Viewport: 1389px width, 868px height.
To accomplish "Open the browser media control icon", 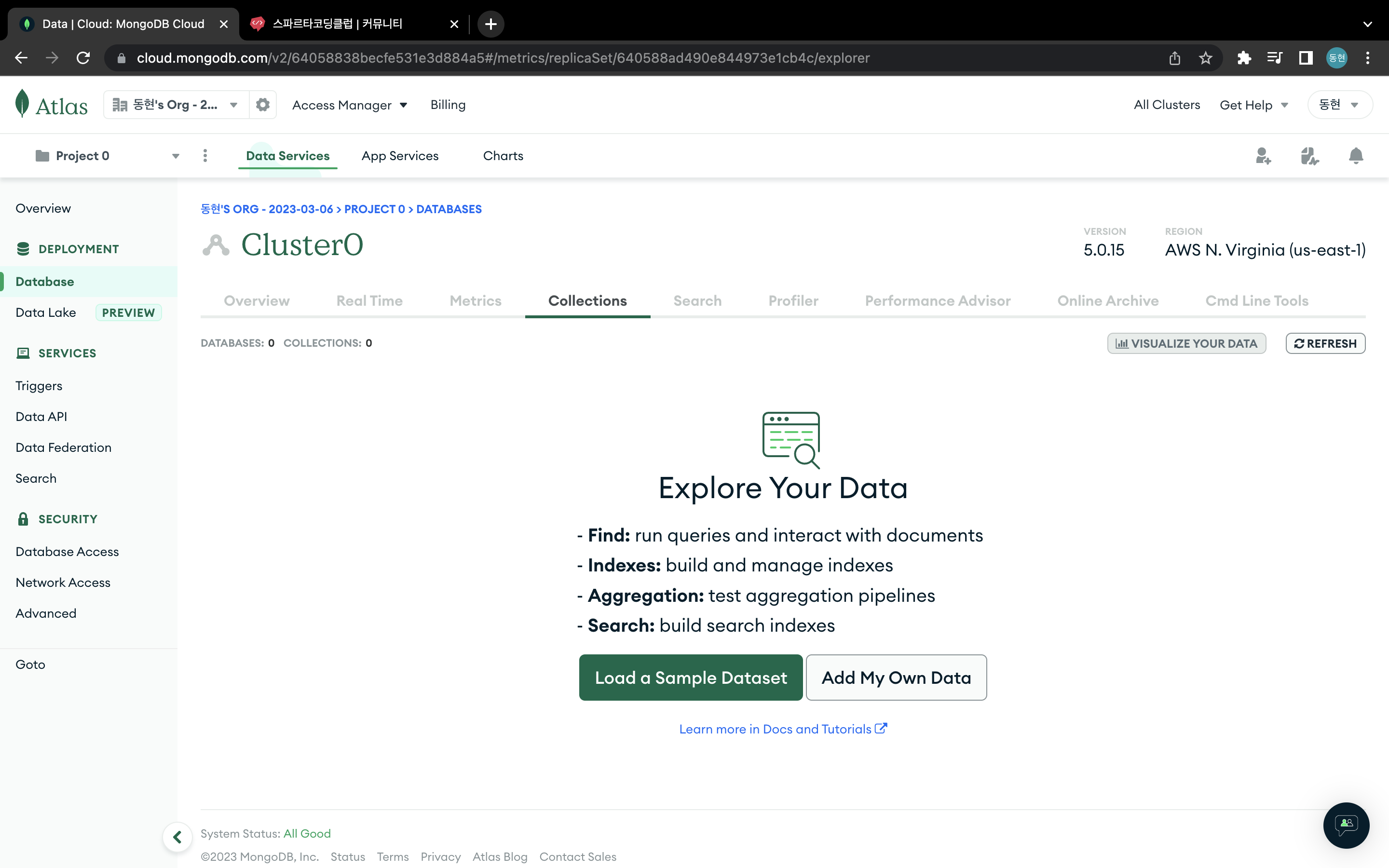I will (x=1275, y=58).
